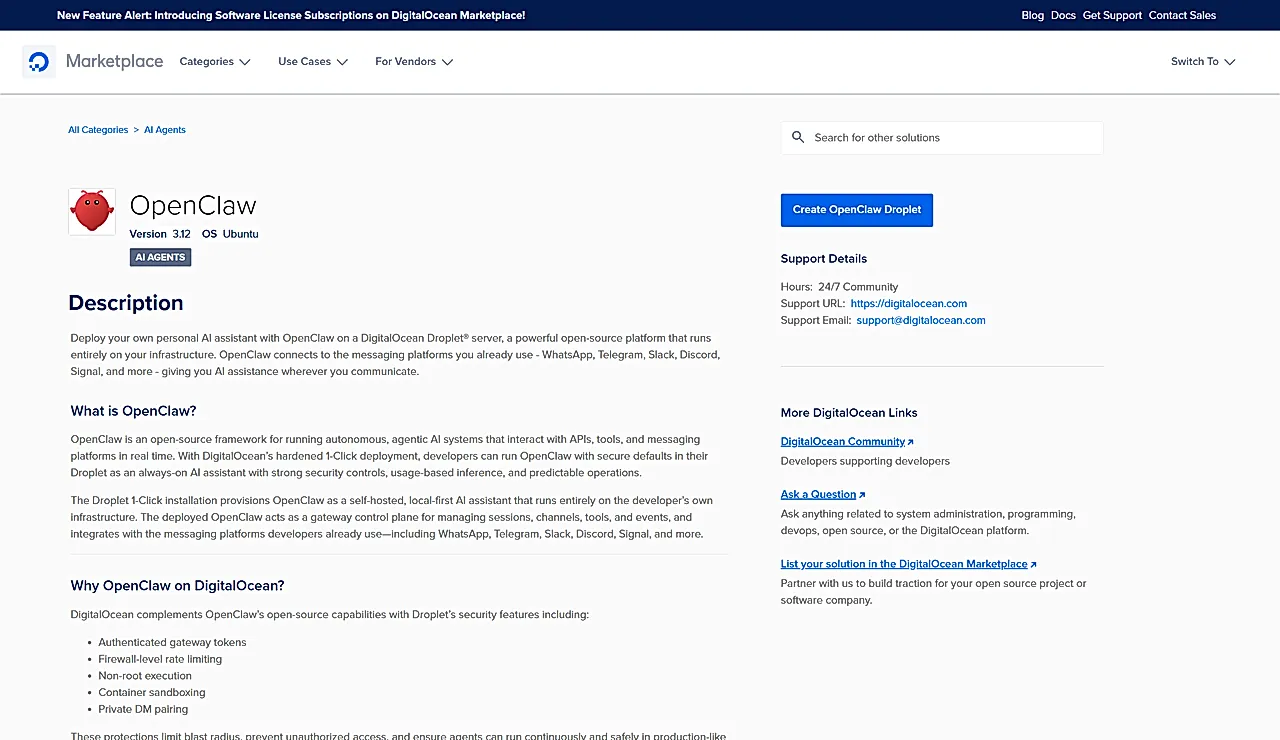Open the Docs link in top bar
This screenshot has width=1280, height=740.
pyautogui.click(x=1063, y=15)
